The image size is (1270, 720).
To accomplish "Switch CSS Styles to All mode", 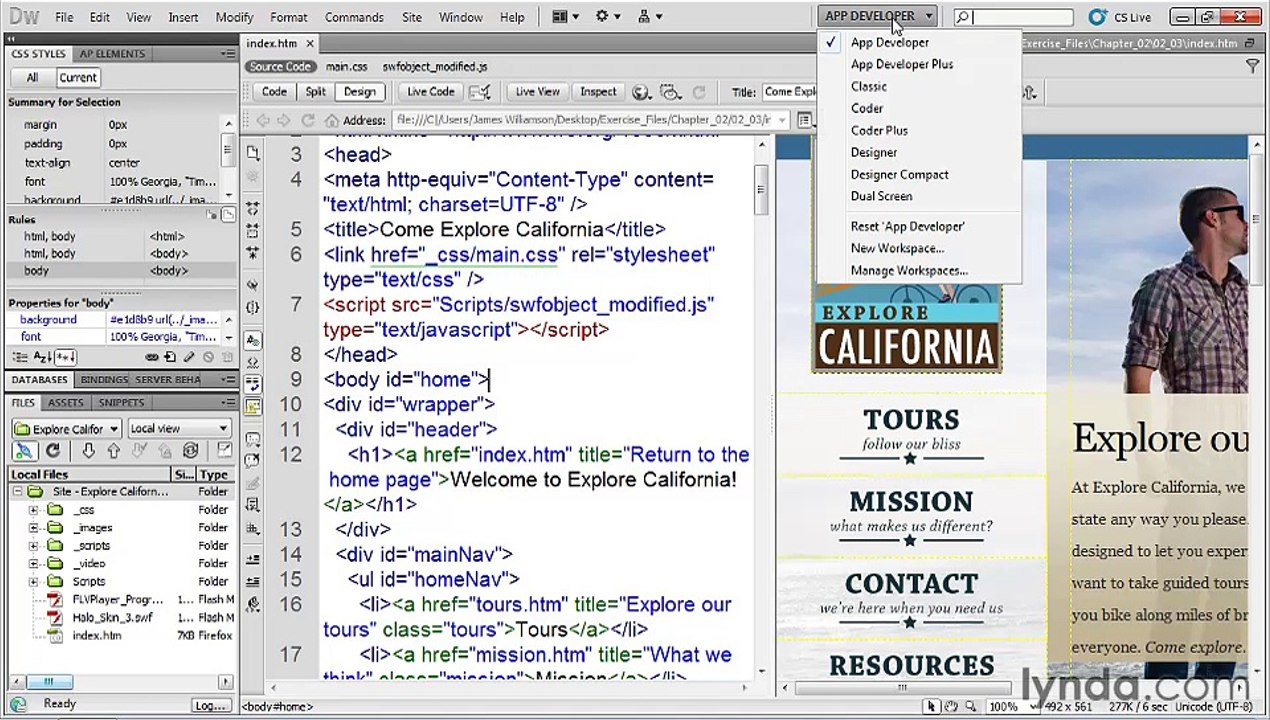I will tap(32, 77).
